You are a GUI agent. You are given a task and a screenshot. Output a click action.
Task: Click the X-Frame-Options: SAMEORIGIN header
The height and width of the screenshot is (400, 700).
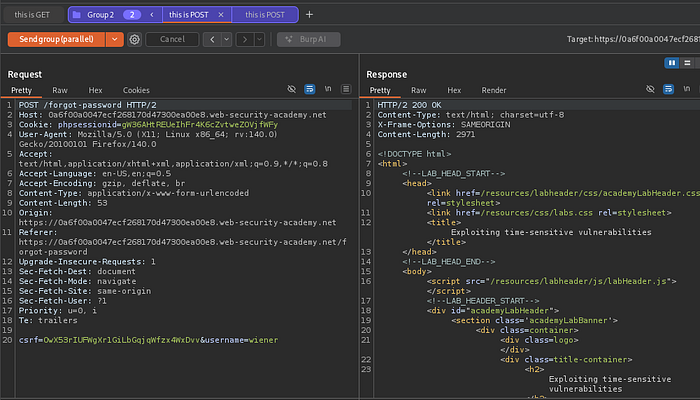pos(444,125)
